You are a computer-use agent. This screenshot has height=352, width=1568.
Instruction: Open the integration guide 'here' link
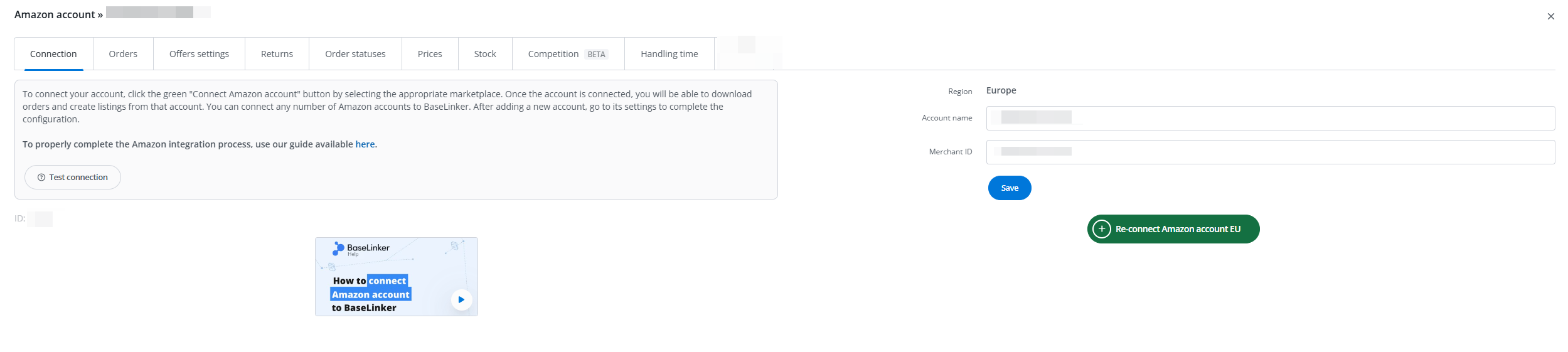[x=365, y=144]
